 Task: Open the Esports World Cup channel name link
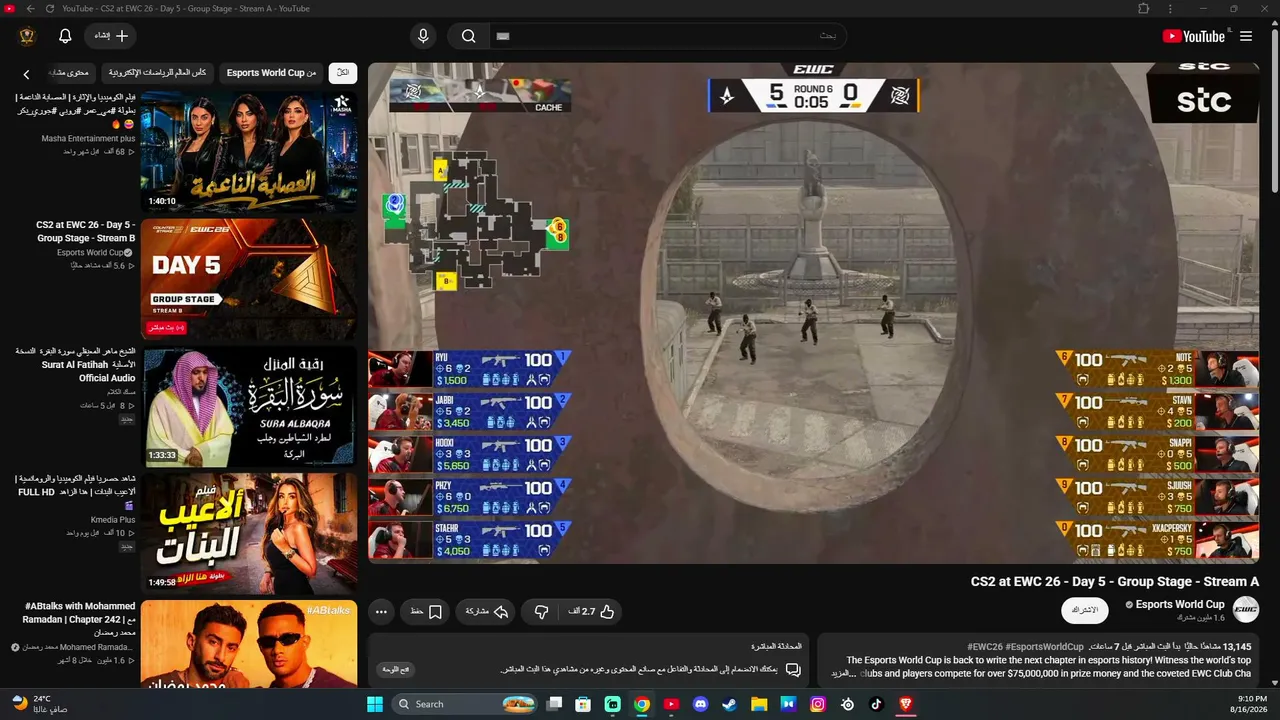click(1180, 604)
